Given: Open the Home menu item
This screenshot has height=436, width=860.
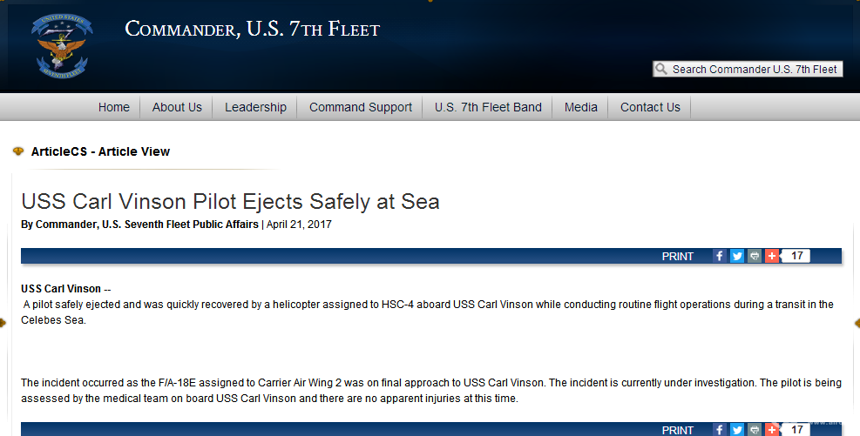Looking at the screenshot, I should tap(114, 107).
